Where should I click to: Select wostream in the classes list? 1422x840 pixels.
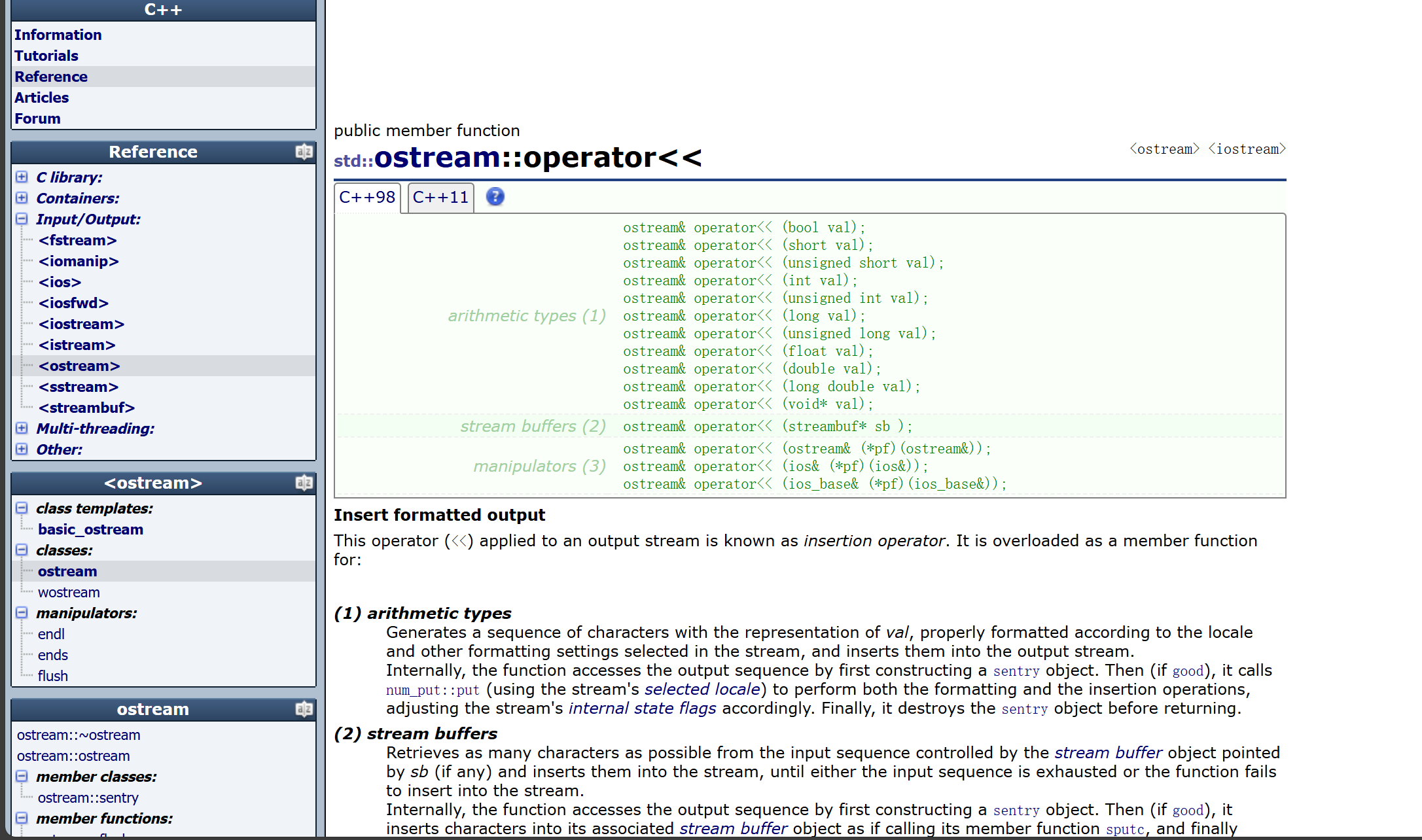pos(69,592)
